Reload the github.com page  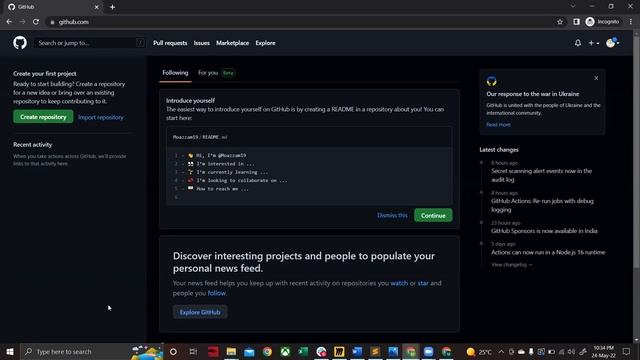[36, 22]
